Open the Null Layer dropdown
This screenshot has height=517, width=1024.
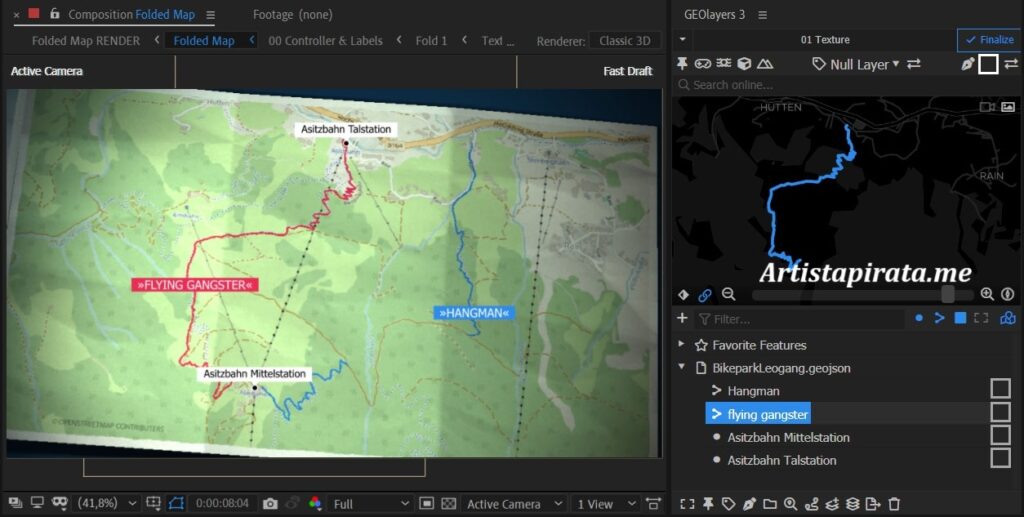click(864, 64)
